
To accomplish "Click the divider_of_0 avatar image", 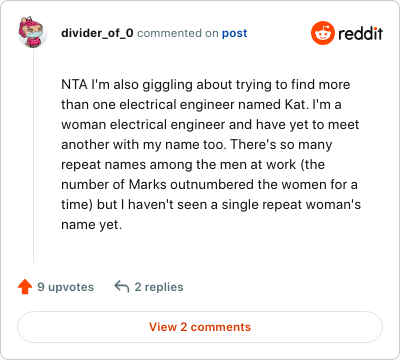I will [x=32, y=32].
